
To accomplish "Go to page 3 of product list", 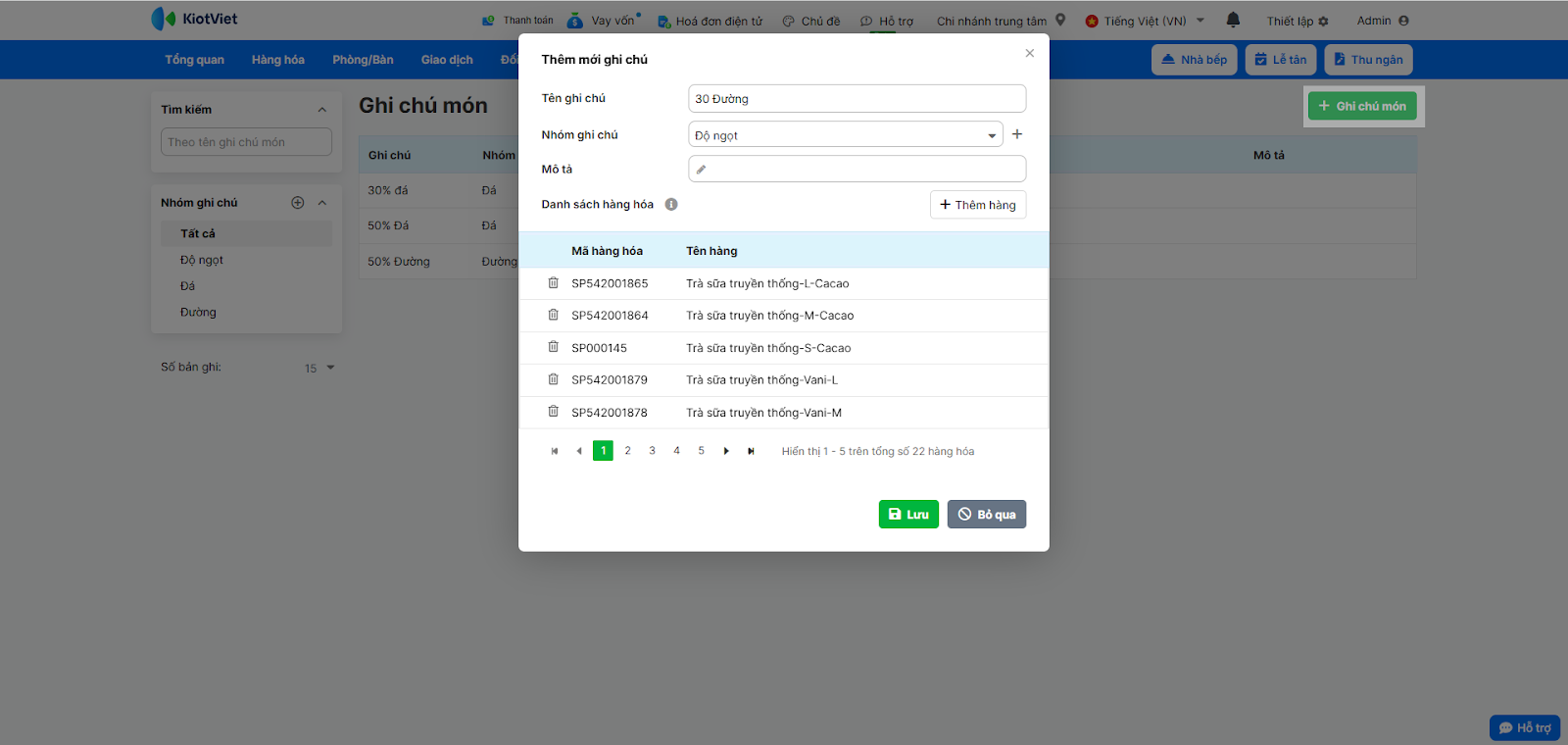I will tap(653, 451).
